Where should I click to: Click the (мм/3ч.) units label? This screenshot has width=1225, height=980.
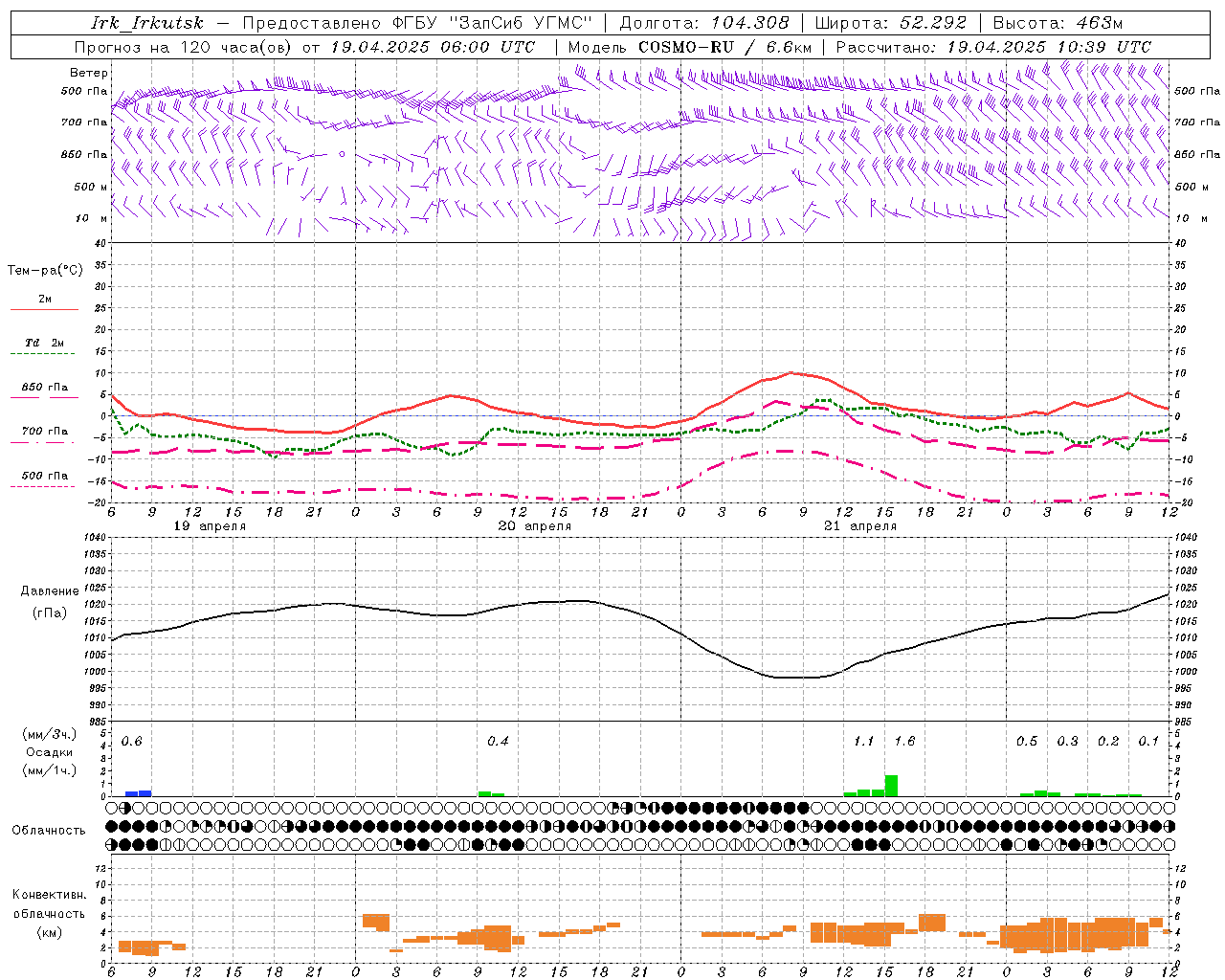click(x=50, y=734)
